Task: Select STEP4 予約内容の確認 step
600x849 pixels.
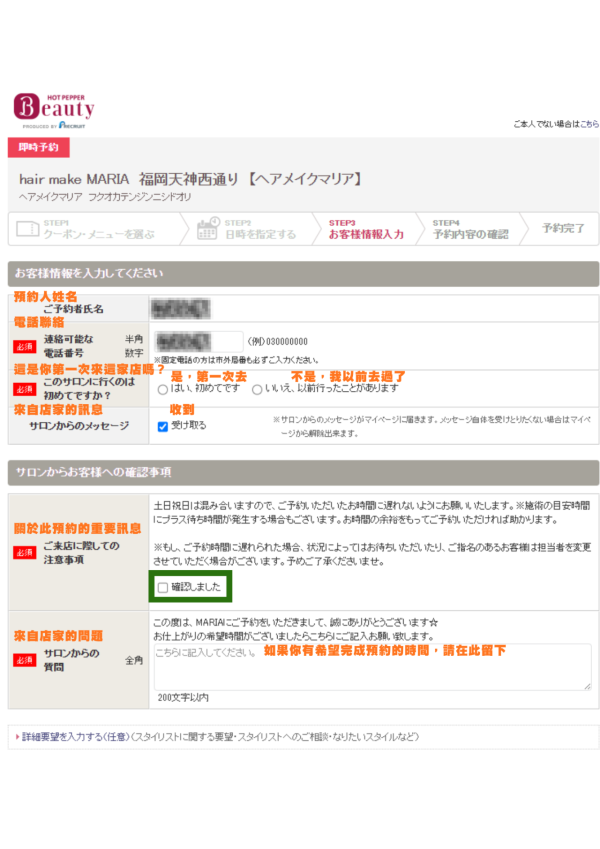Action: 471,228
